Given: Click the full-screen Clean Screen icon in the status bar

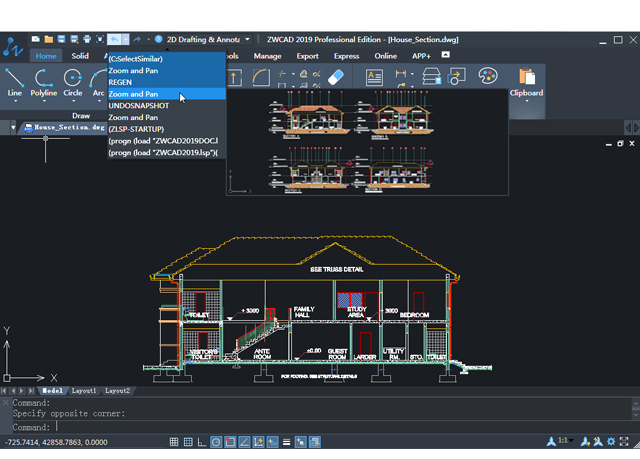Looking at the screenshot, I should point(624,441).
